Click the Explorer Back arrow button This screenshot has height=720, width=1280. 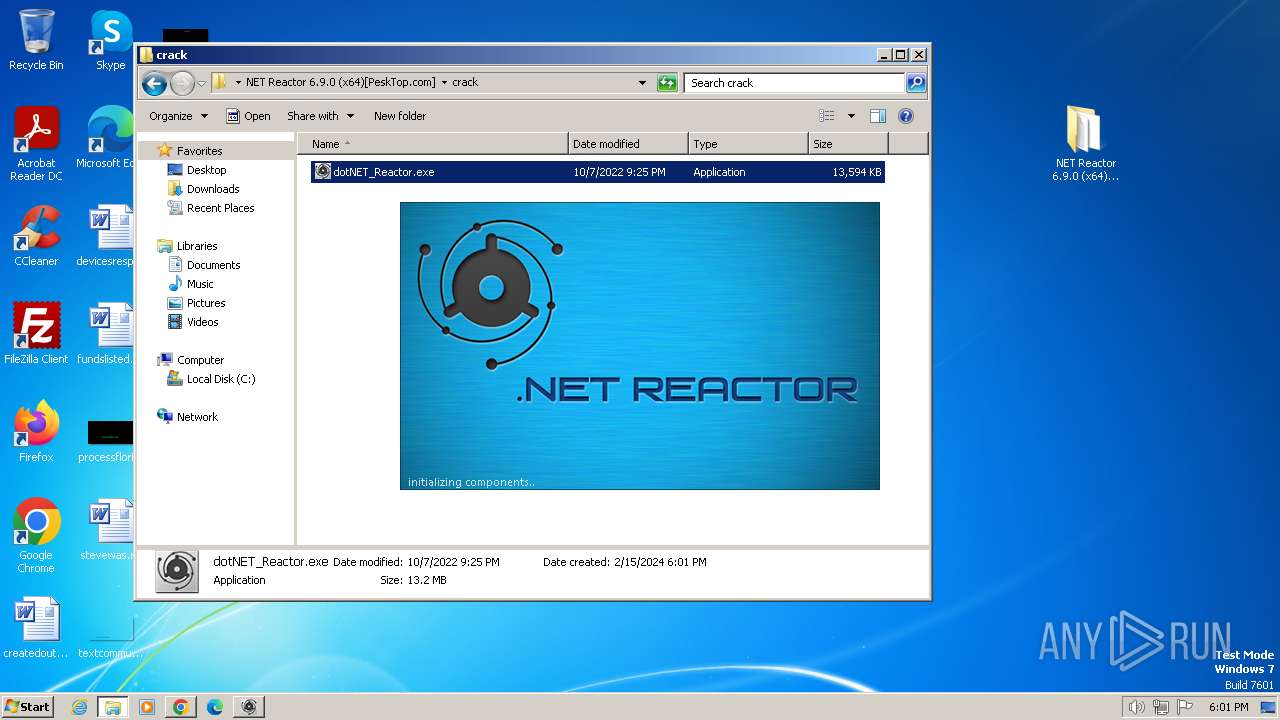point(154,83)
